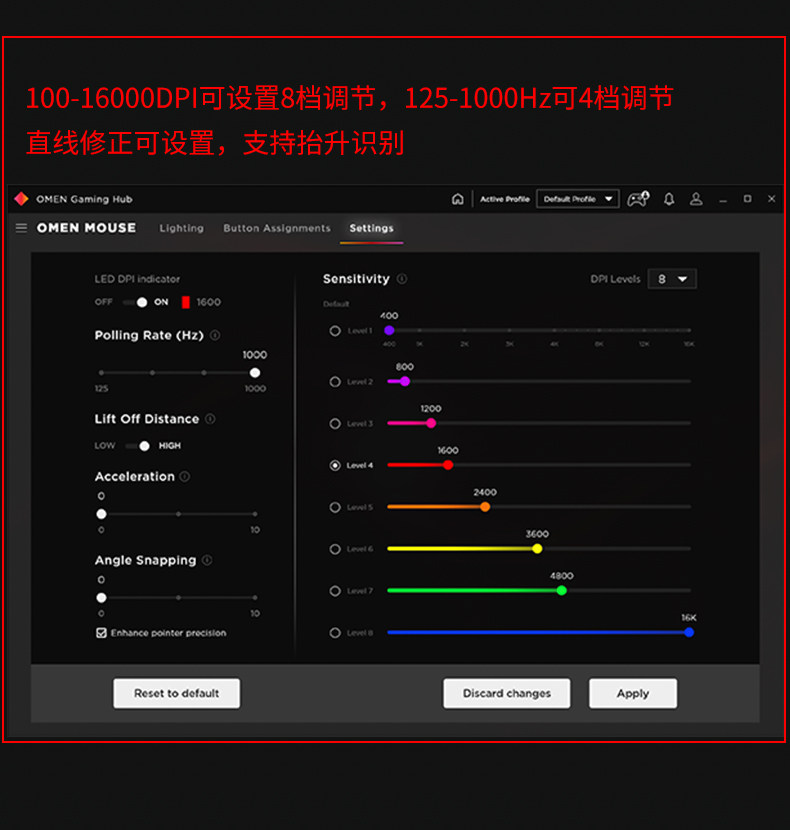Click the OMEN MOUSE heading
The image size is (790, 830).
click(x=86, y=228)
